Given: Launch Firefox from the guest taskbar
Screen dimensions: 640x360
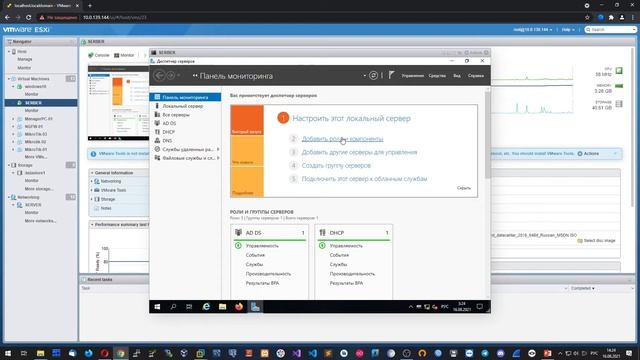Looking at the screenshot, I should 239,307.
